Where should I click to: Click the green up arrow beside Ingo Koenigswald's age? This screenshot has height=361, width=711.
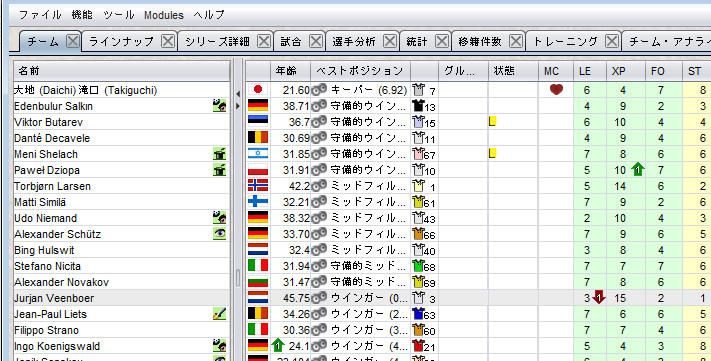click(278, 346)
